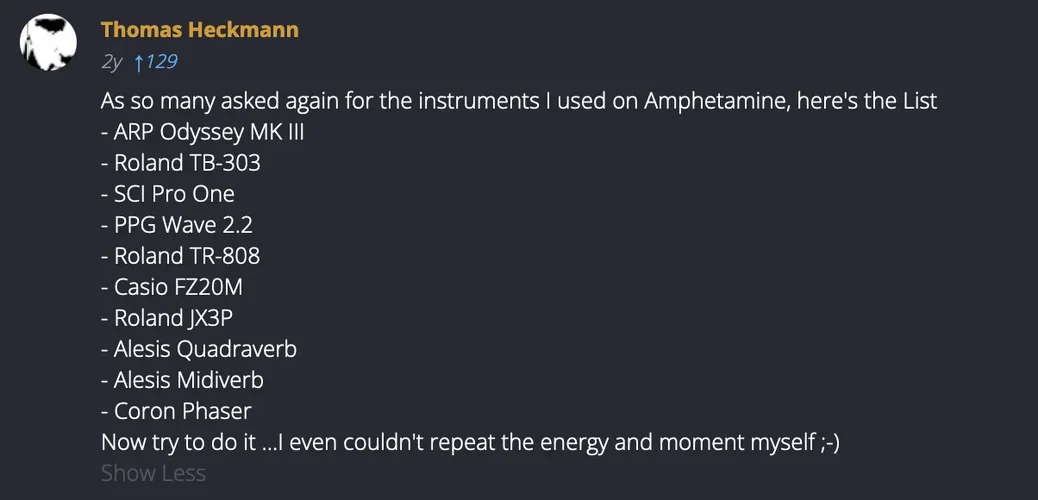
Task: Click the SCI Pro One list entry
Action: click(168, 194)
